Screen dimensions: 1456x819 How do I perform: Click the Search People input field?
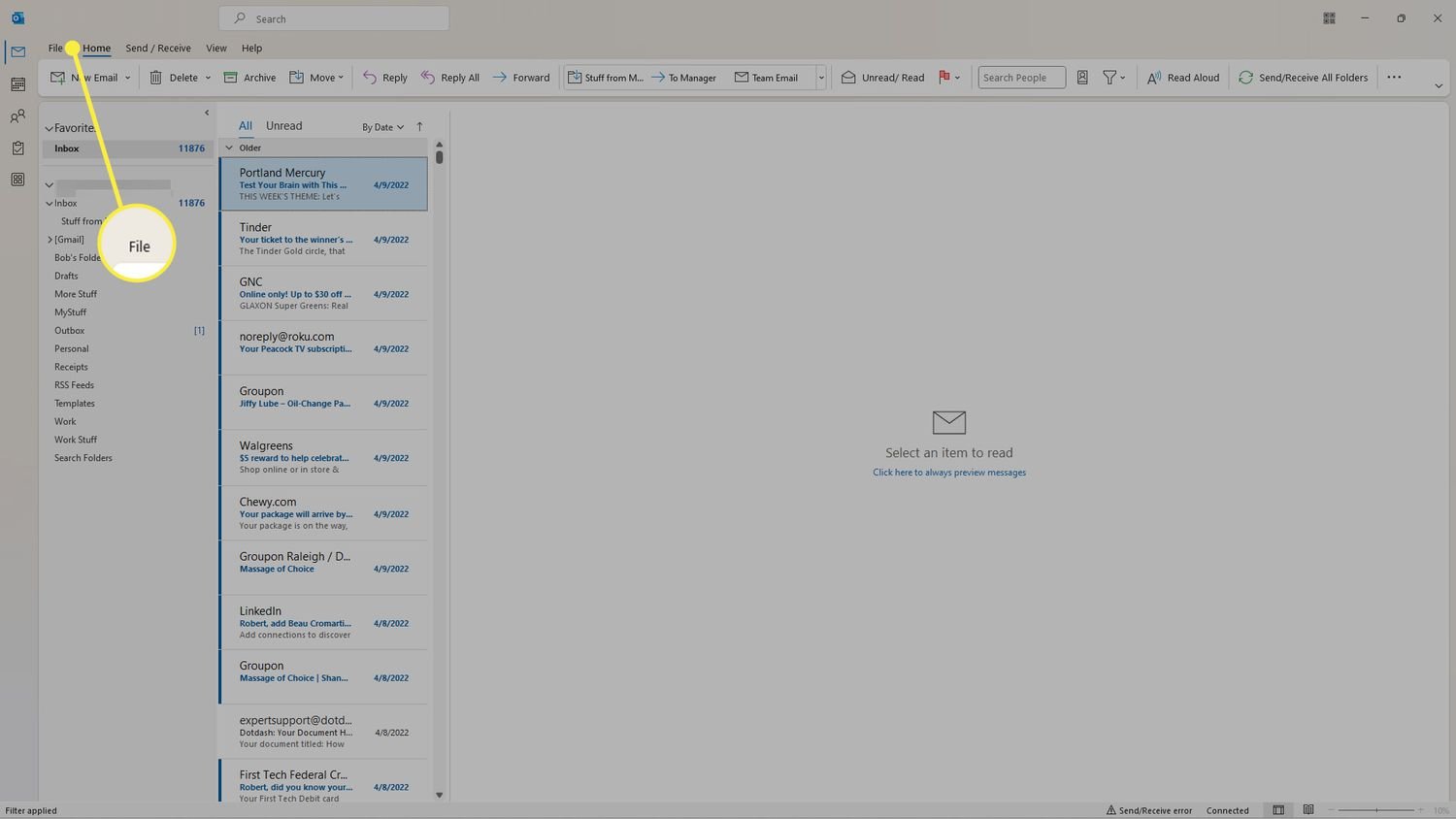(x=1020, y=78)
